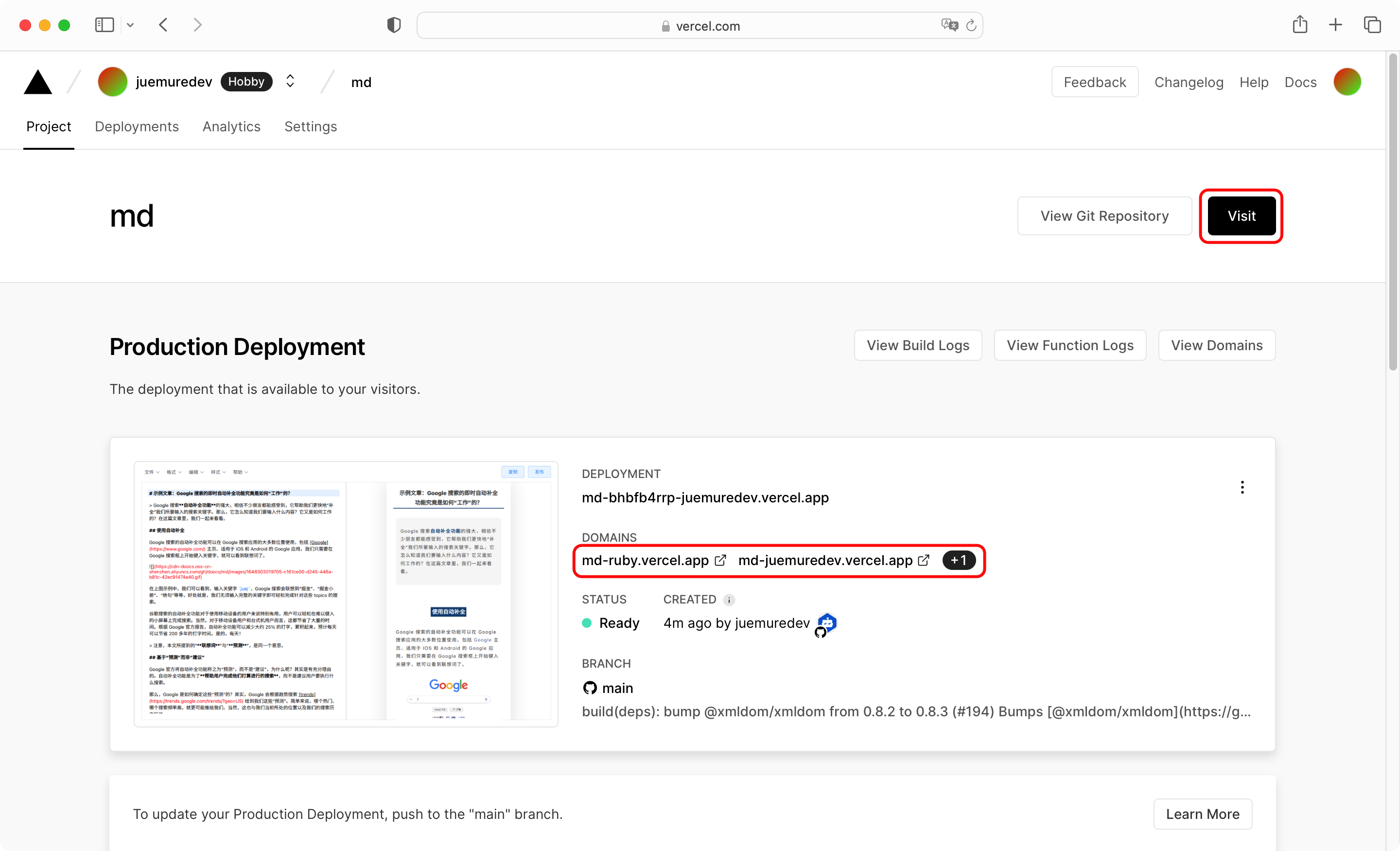1400x851 pixels.
Task: Click the Hobby plan badge label
Action: 246,82
